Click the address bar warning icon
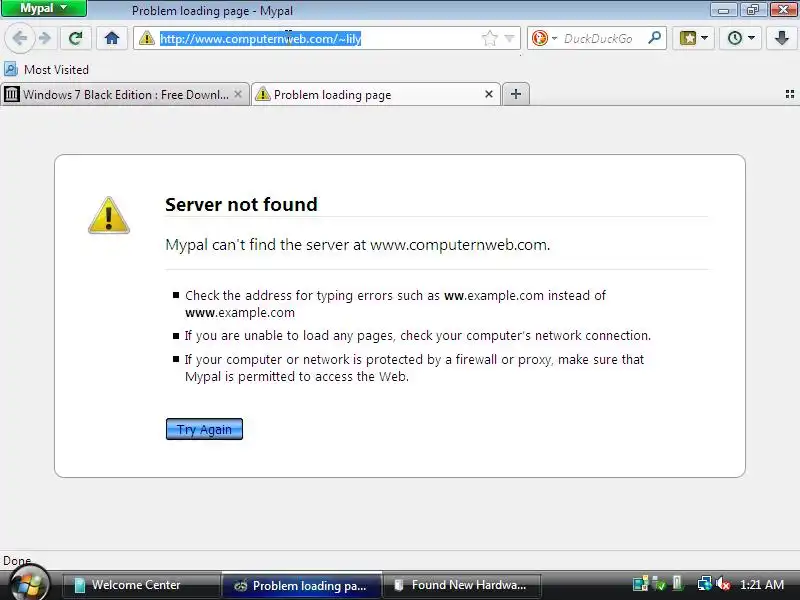Screen dimensions: 800x600 (x=146, y=38)
